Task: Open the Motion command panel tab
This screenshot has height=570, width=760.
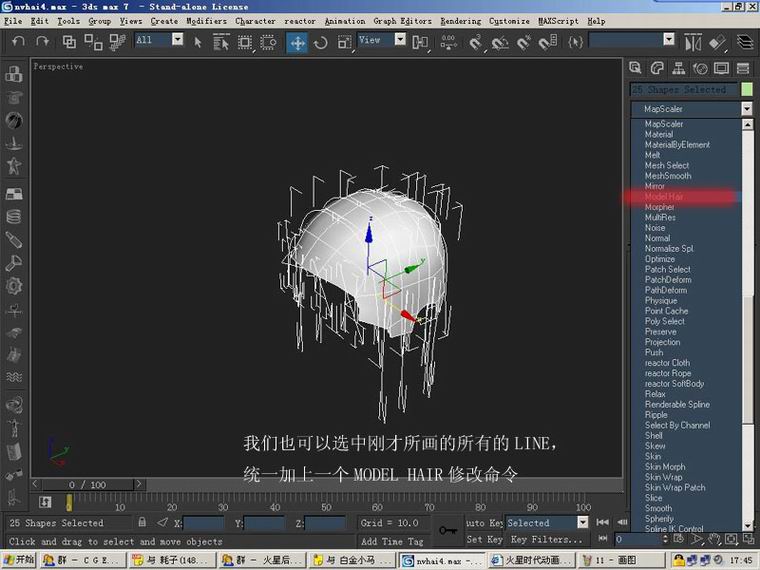Action: click(x=700, y=68)
